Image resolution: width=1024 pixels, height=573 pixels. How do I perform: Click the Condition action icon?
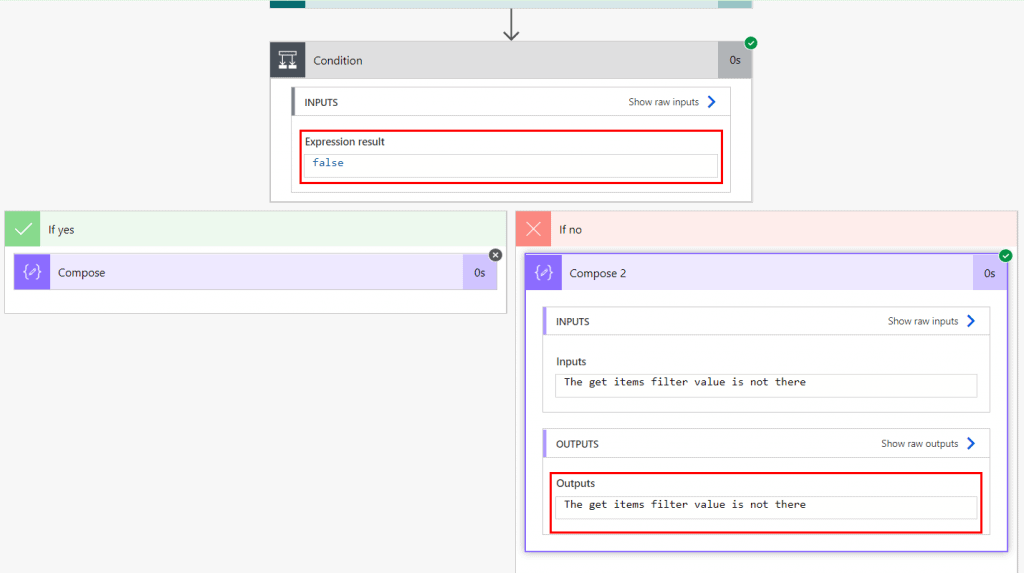tap(287, 60)
